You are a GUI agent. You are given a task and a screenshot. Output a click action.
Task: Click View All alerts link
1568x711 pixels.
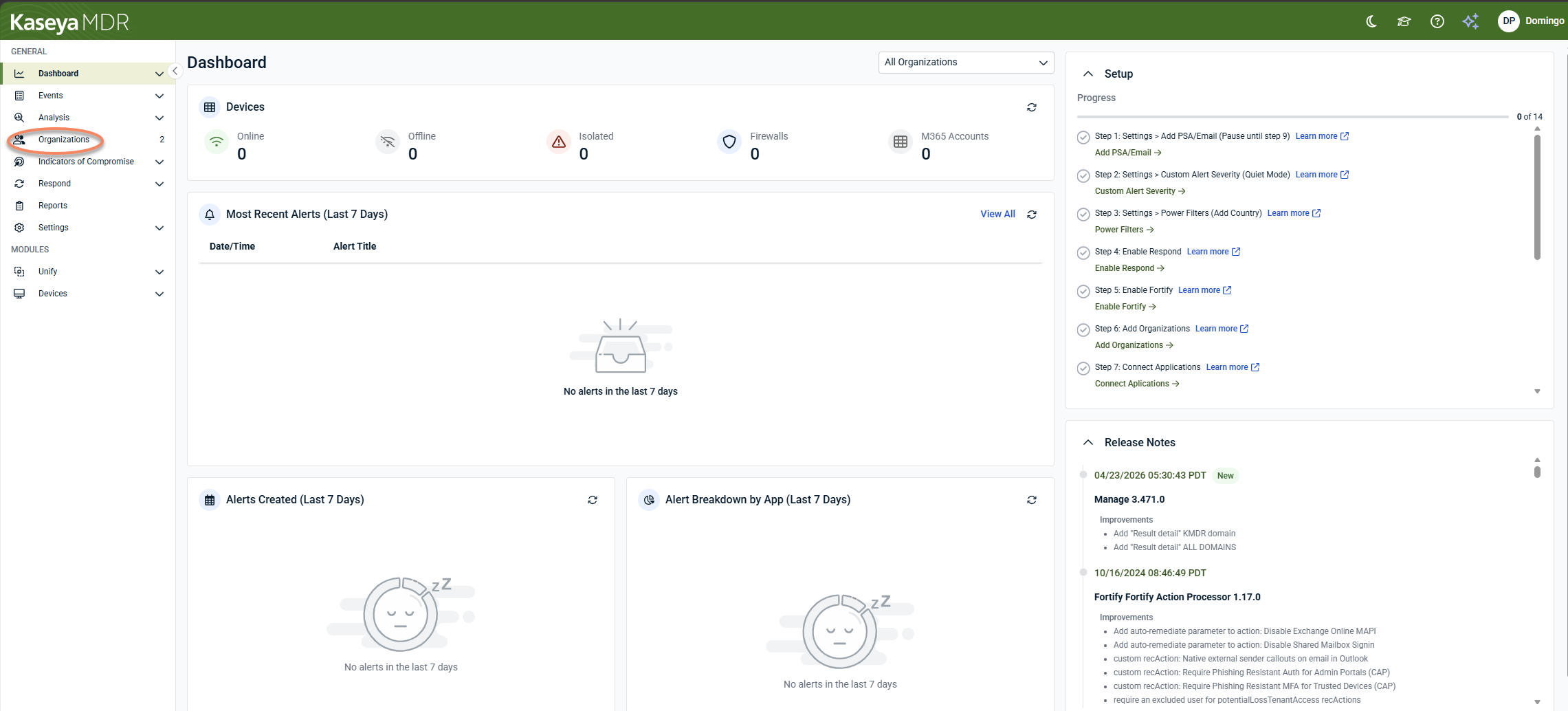point(997,215)
